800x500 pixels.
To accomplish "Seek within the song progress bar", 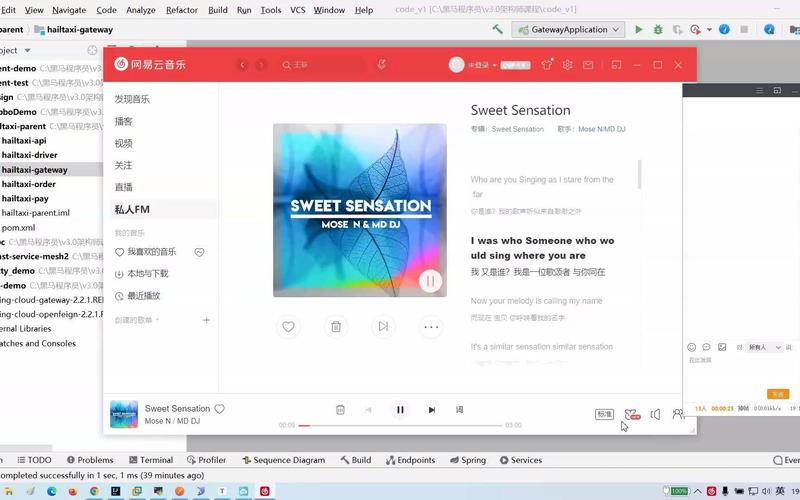I will point(401,425).
